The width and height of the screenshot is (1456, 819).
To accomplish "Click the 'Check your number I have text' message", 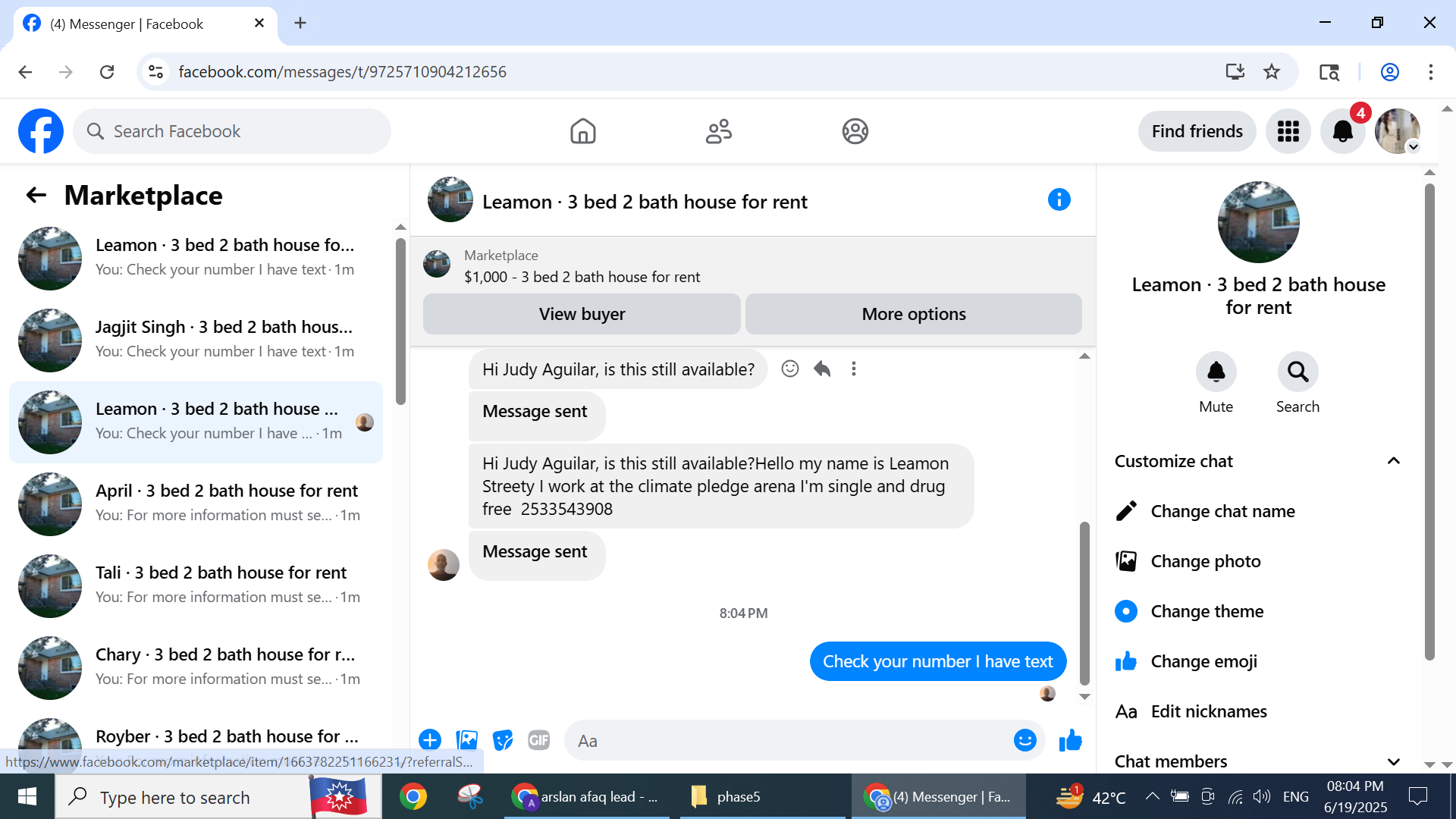I will click(x=938, y=661).
